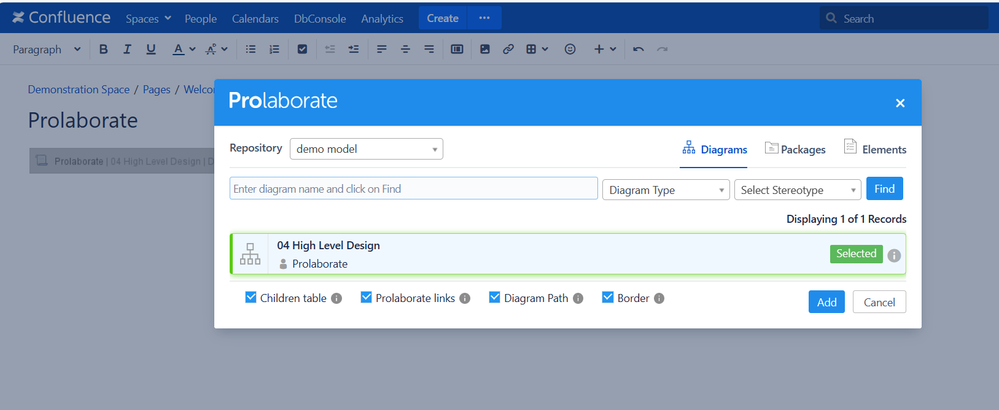
Task: Click the green Selected badge
Action: [x=856, y=253]
